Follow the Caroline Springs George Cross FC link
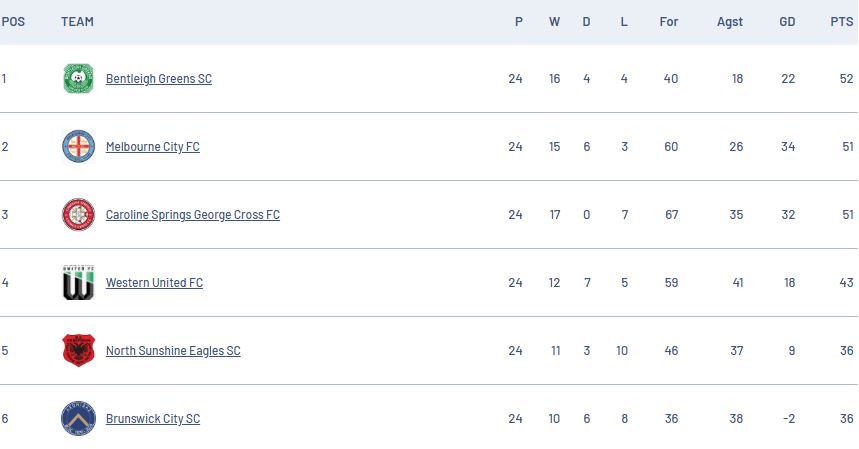The height and width of the screenshot is (449, 859). (193, 215)
